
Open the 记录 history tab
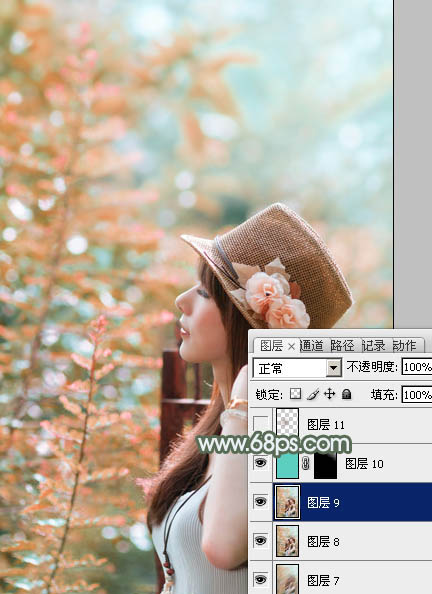[374, 345]
